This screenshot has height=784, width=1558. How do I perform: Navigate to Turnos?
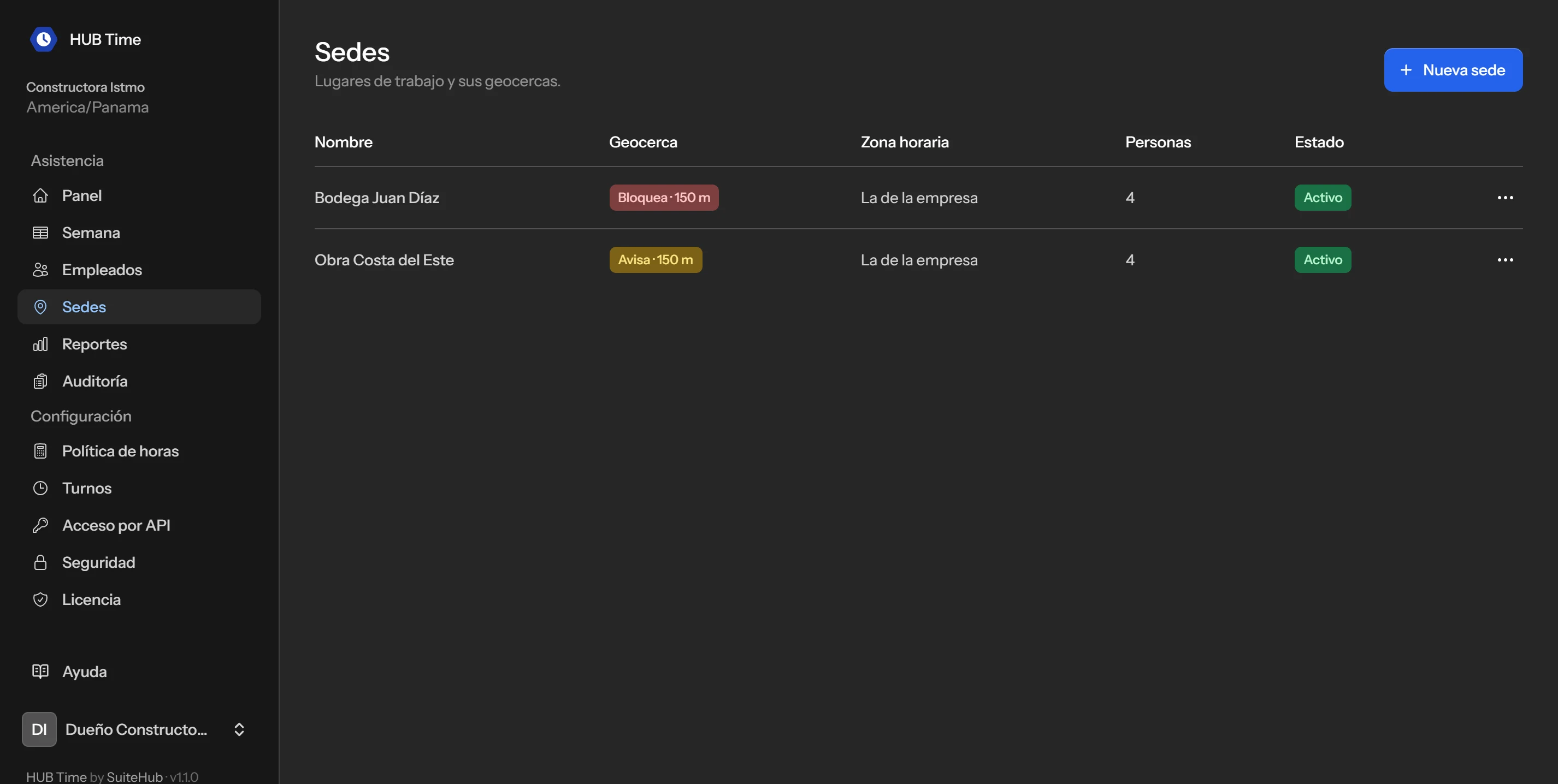tap(139, 489)
